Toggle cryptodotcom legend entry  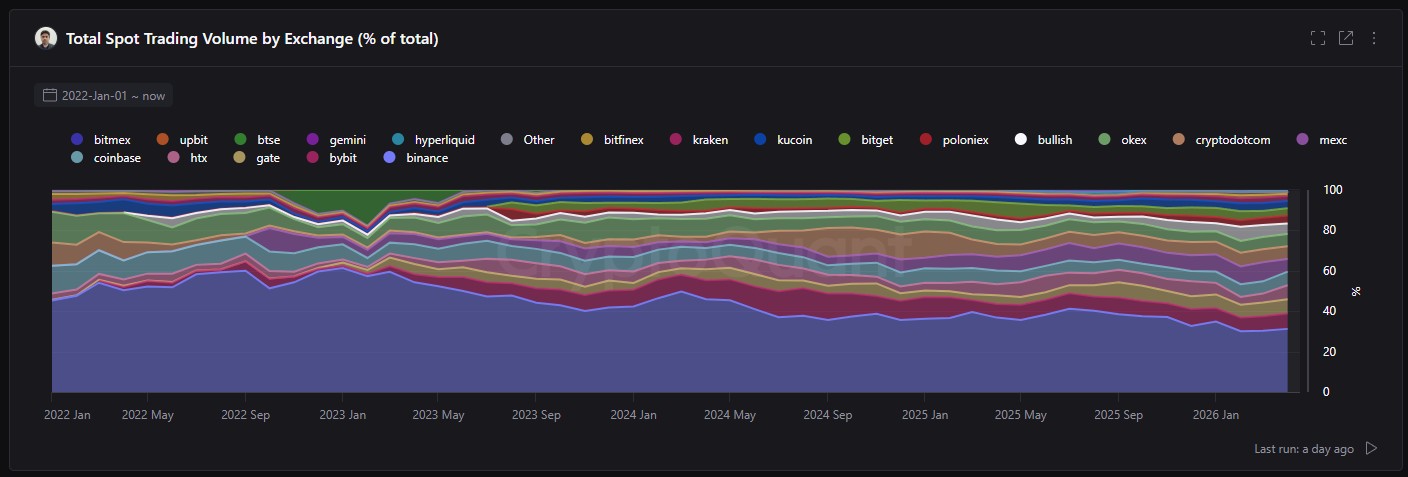tap(1232, 140)
